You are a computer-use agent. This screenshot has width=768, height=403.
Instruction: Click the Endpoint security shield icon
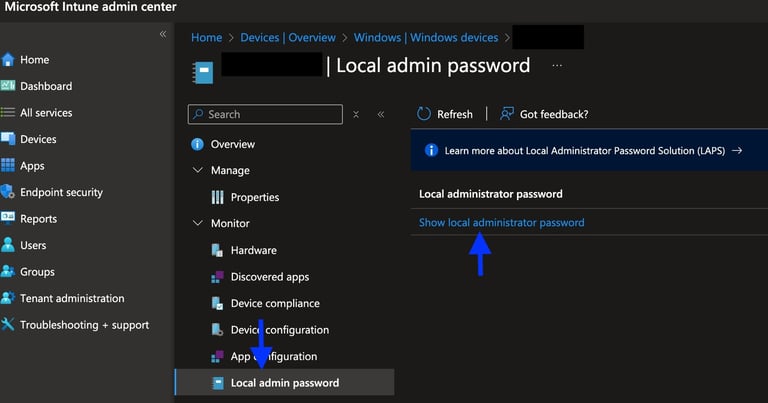(8, 192)
